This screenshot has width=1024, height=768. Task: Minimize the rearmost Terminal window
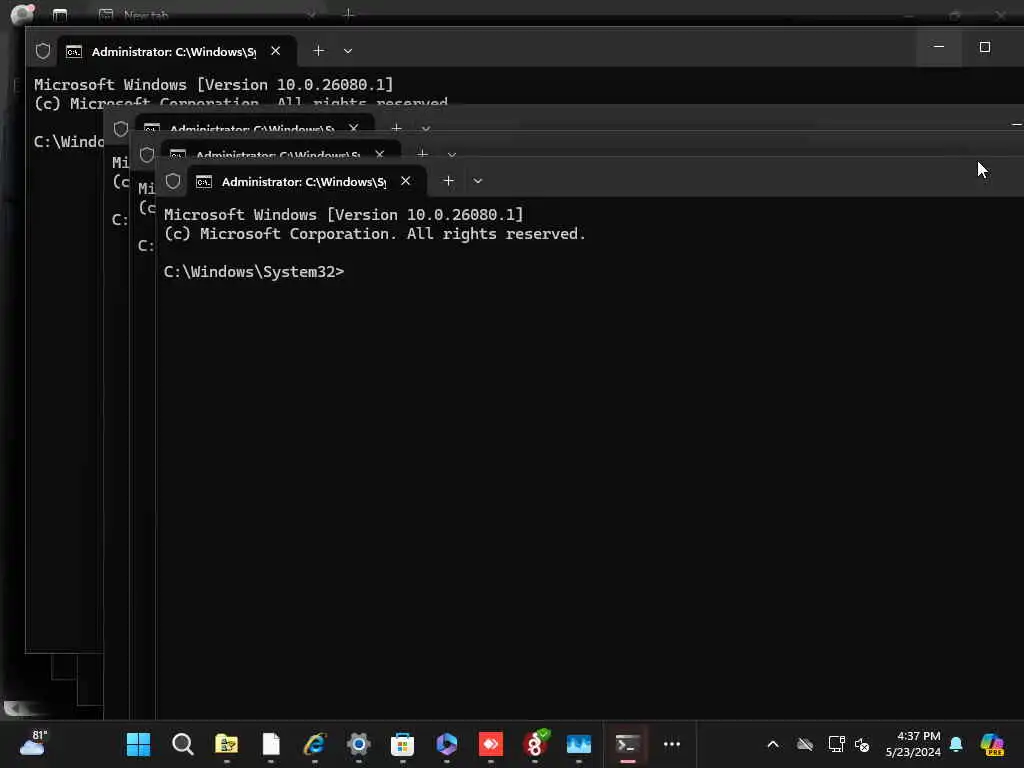939,47
